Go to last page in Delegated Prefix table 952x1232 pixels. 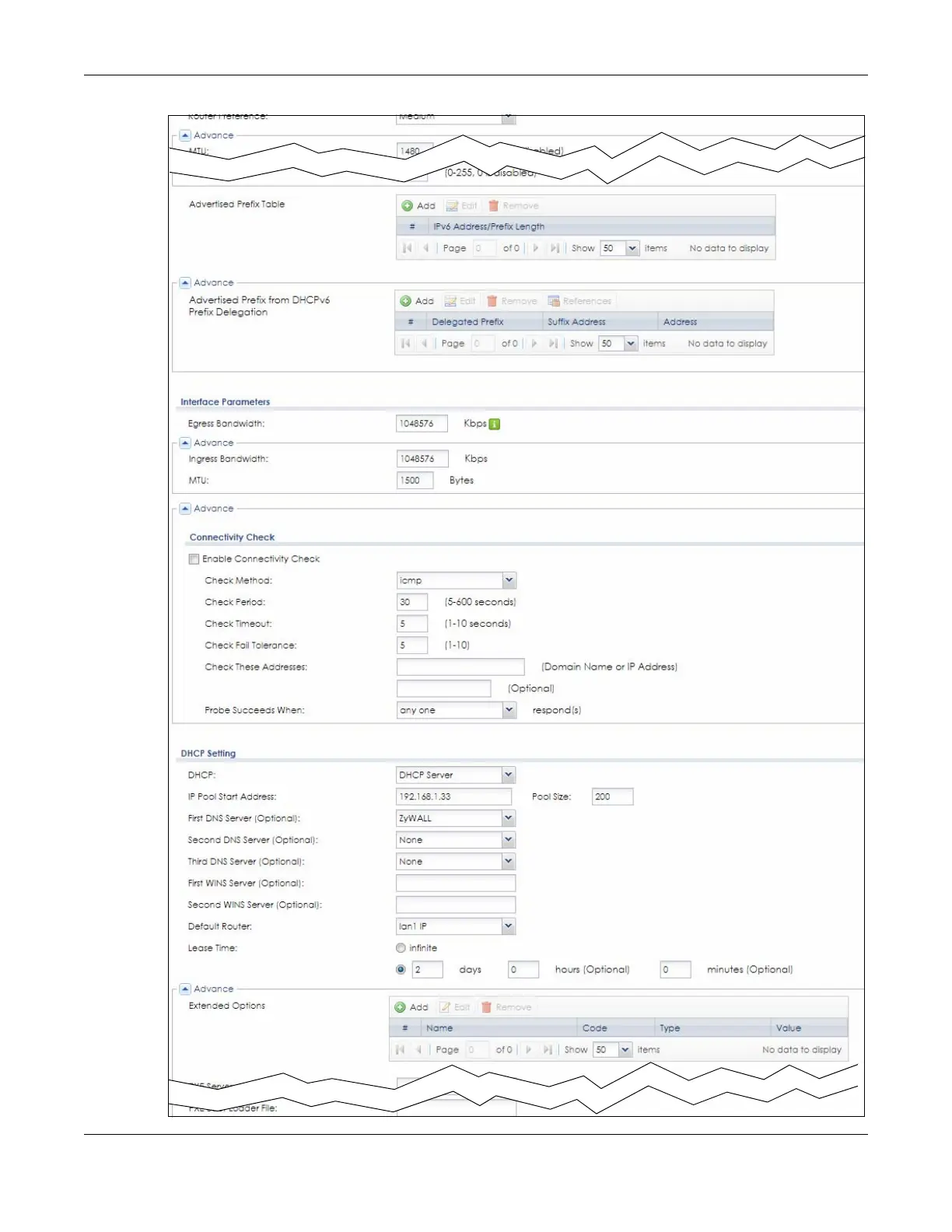(x=553, y=343)
